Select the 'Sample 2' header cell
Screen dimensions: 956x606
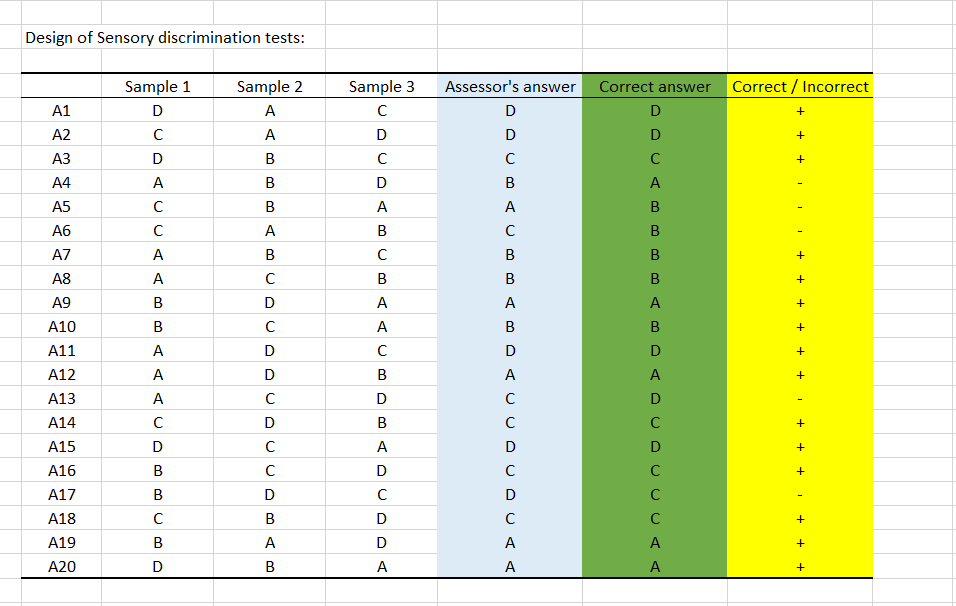pyautogui.click(x=269, y=87)
